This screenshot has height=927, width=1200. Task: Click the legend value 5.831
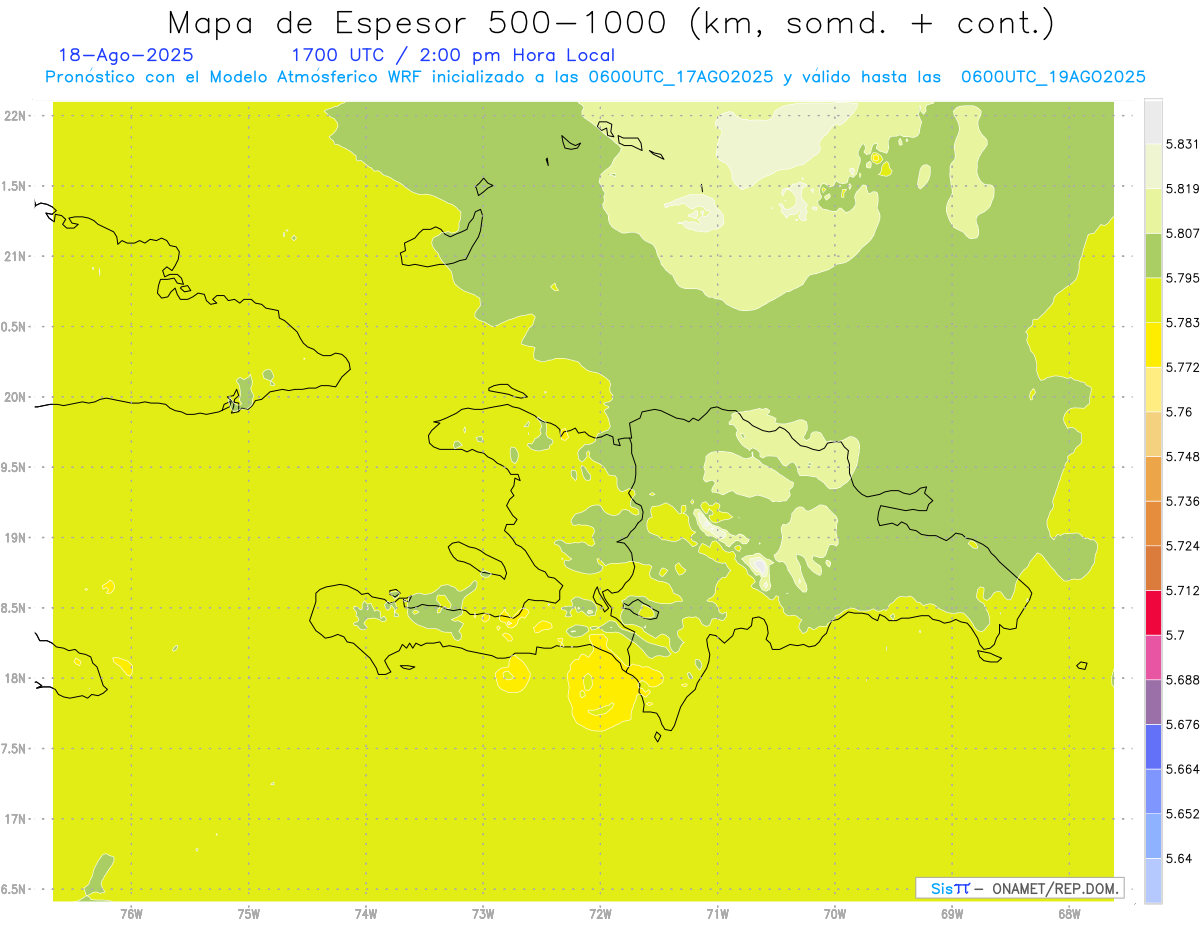tap(1182, 144)
